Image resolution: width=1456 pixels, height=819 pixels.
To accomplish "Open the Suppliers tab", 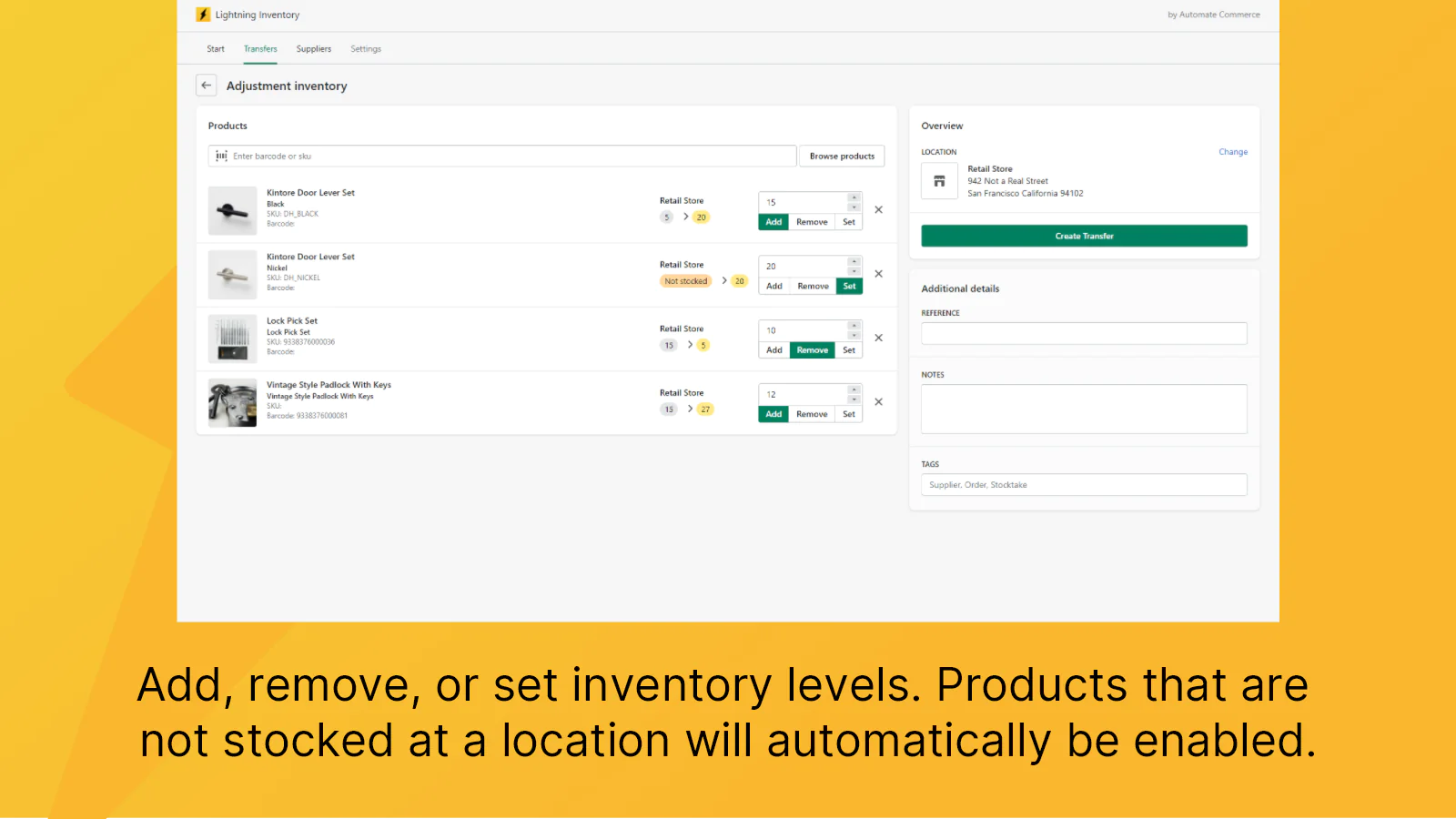I will [313, 48].
